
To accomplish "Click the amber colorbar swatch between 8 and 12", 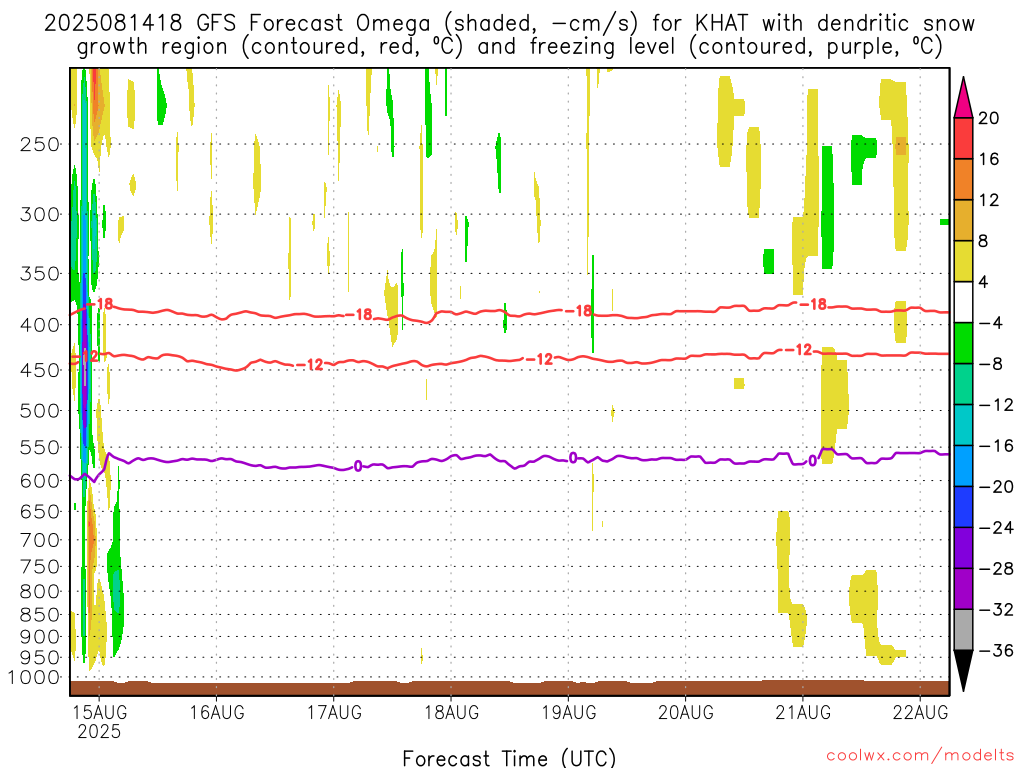I will click(963, 220).
